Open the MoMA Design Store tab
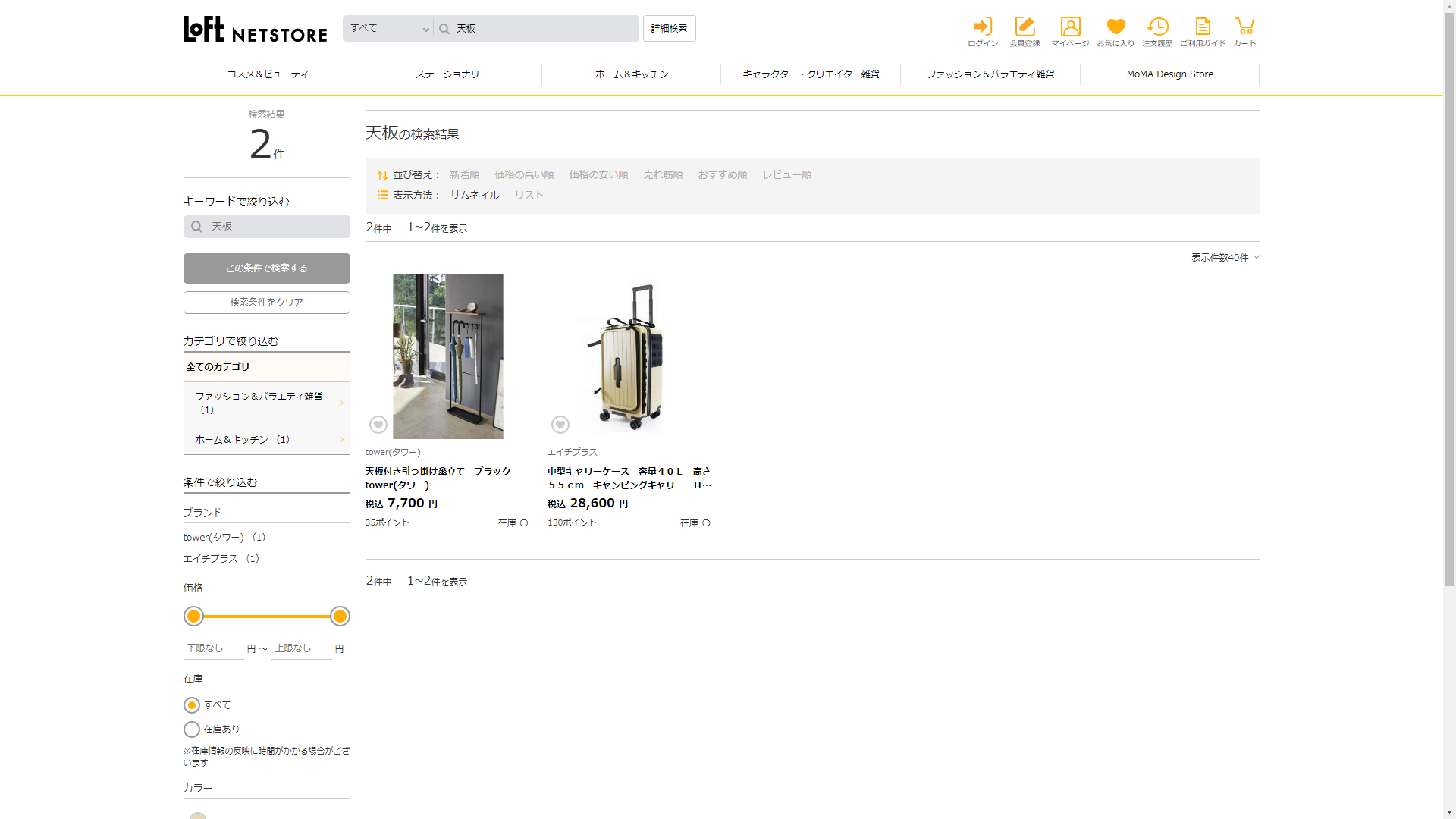1456x819 pixels. (1169, 74)
